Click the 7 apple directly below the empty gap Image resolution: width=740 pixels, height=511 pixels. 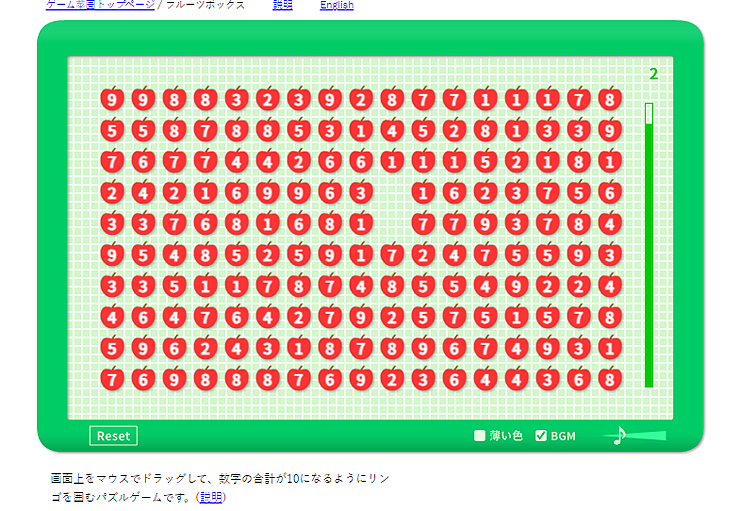coord(392,255)
